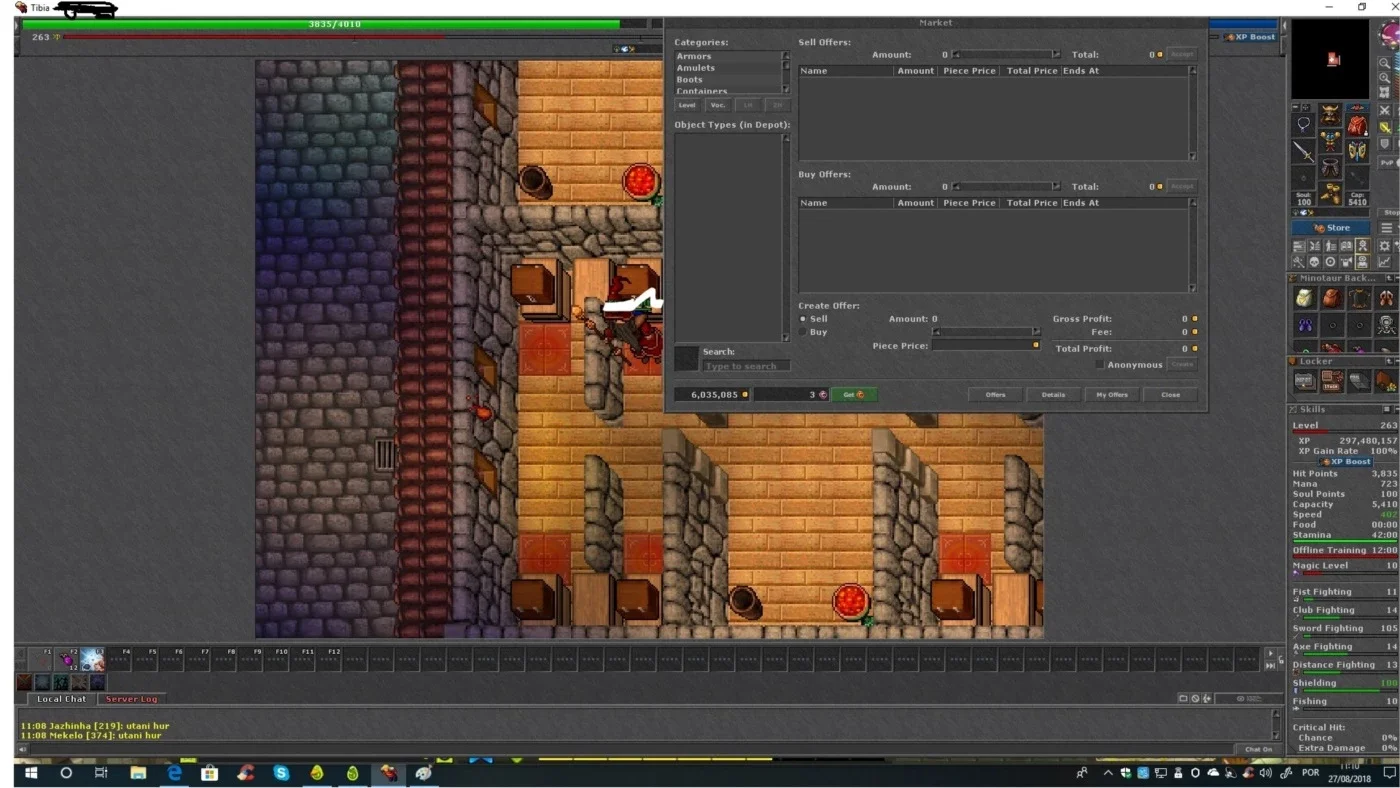The image size is (1400, 788).
Task: Click the shield equipment slot
Action: pos(1357,152)
